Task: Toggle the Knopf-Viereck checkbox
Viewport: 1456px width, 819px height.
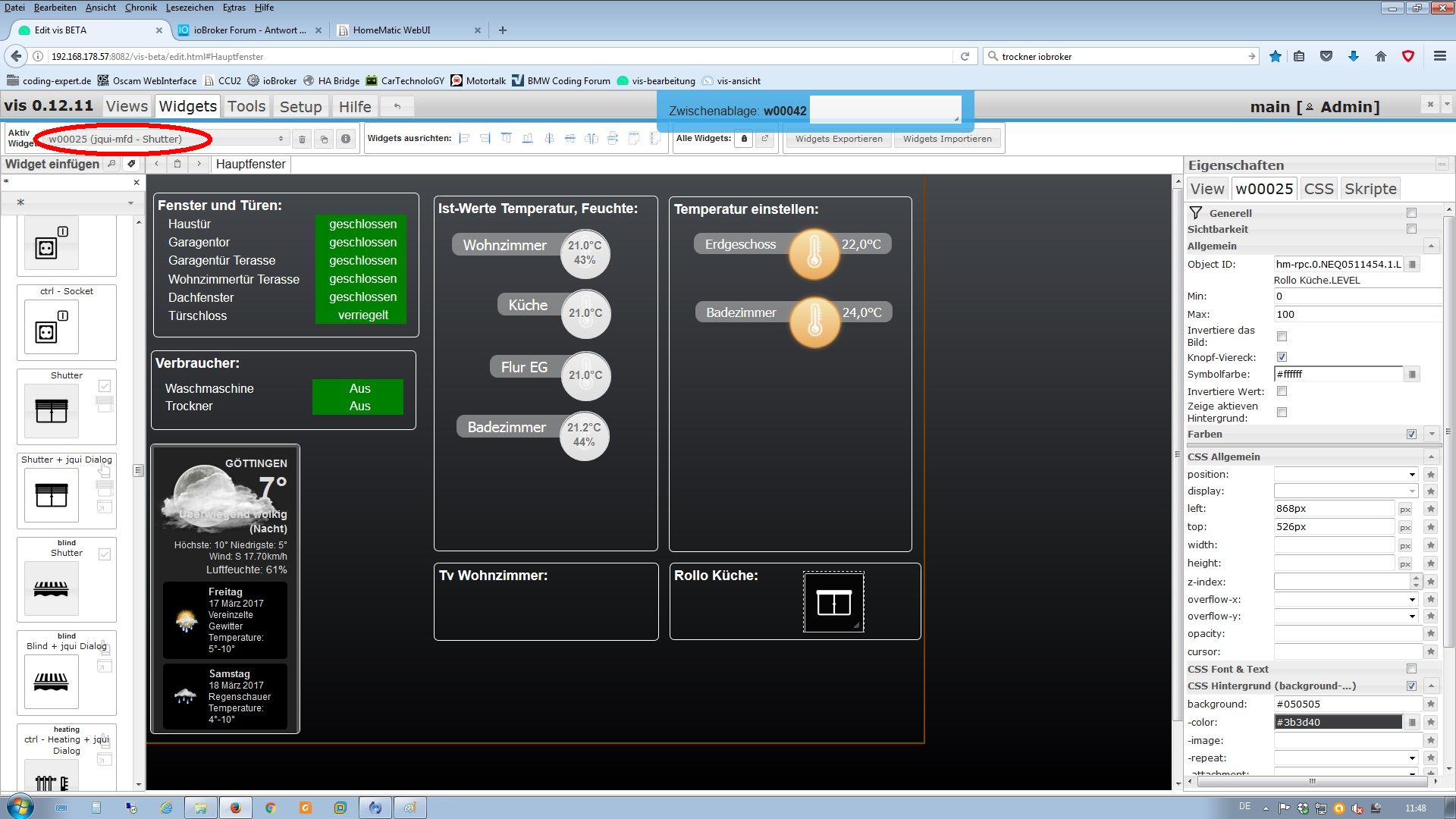Action: tap(1282, 357)
